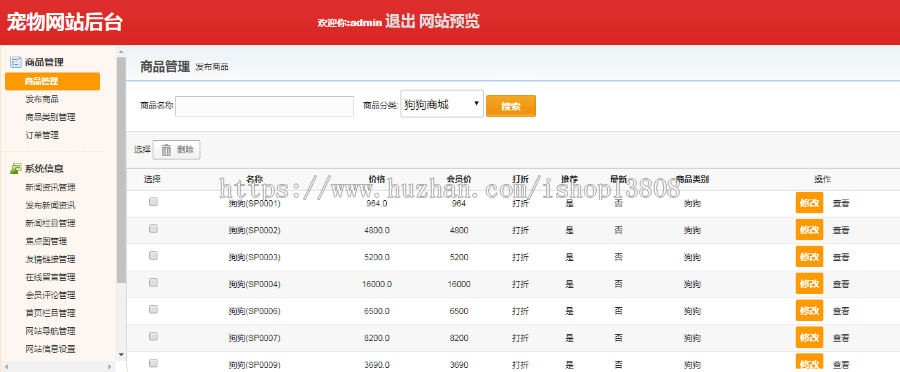The height and width of the screenshot is (372, 900).
Task: Open 网站预览 link in header
Action: pyautogui.click(x=449, y=22)
